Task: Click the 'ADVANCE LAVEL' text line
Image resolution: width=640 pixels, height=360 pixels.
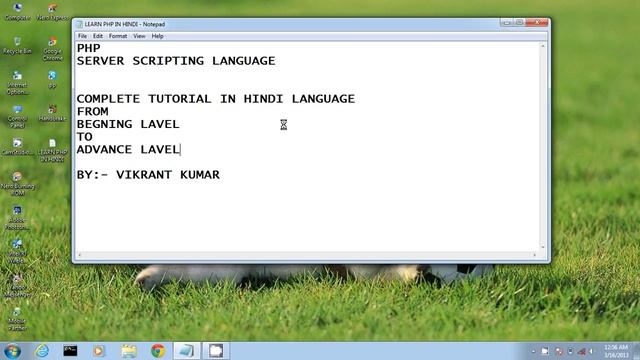Action: pyautogui.click(x=128, y=149)
